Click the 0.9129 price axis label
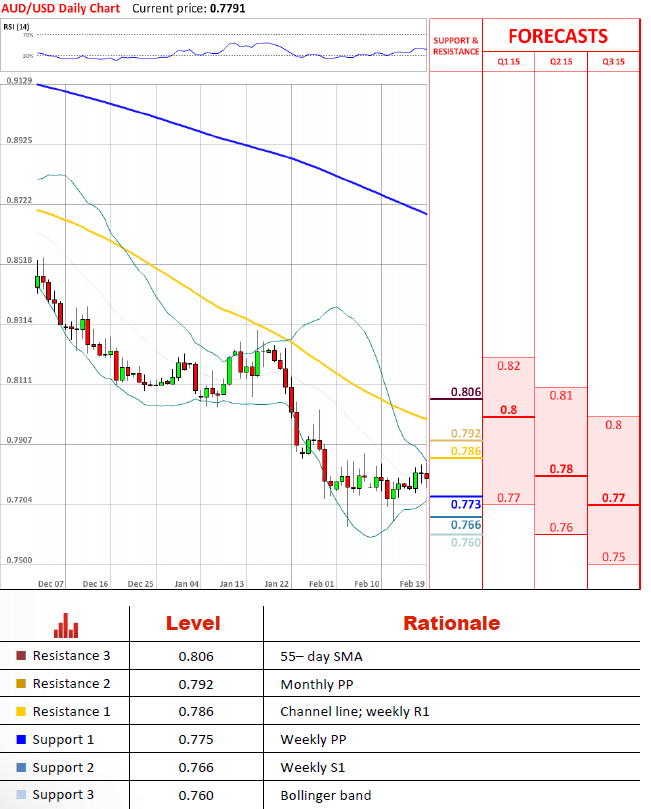The height and width of the screenshot is (809, 651). click(19, 80)
